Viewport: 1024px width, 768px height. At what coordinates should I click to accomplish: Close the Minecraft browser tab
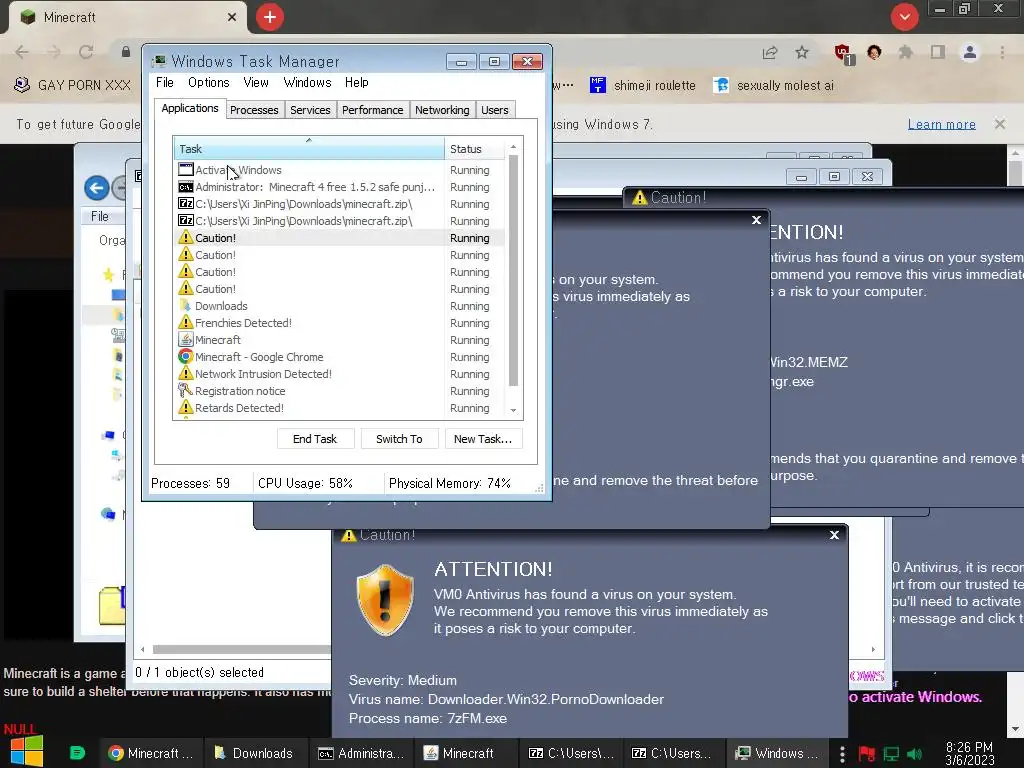[232, 17]
